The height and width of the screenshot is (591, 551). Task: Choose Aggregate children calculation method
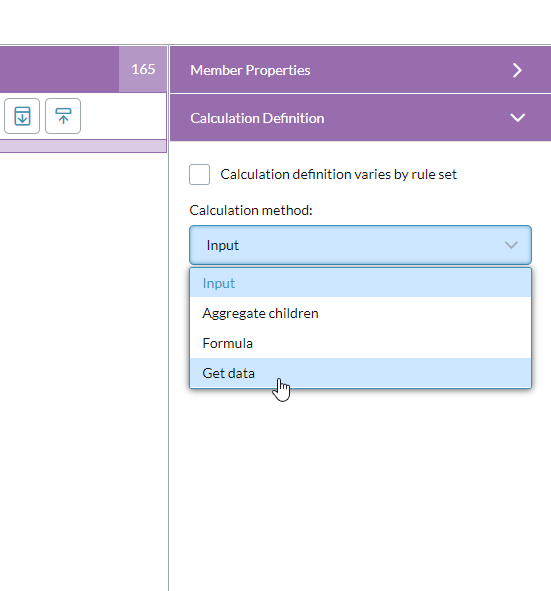[x=360, y=313]
